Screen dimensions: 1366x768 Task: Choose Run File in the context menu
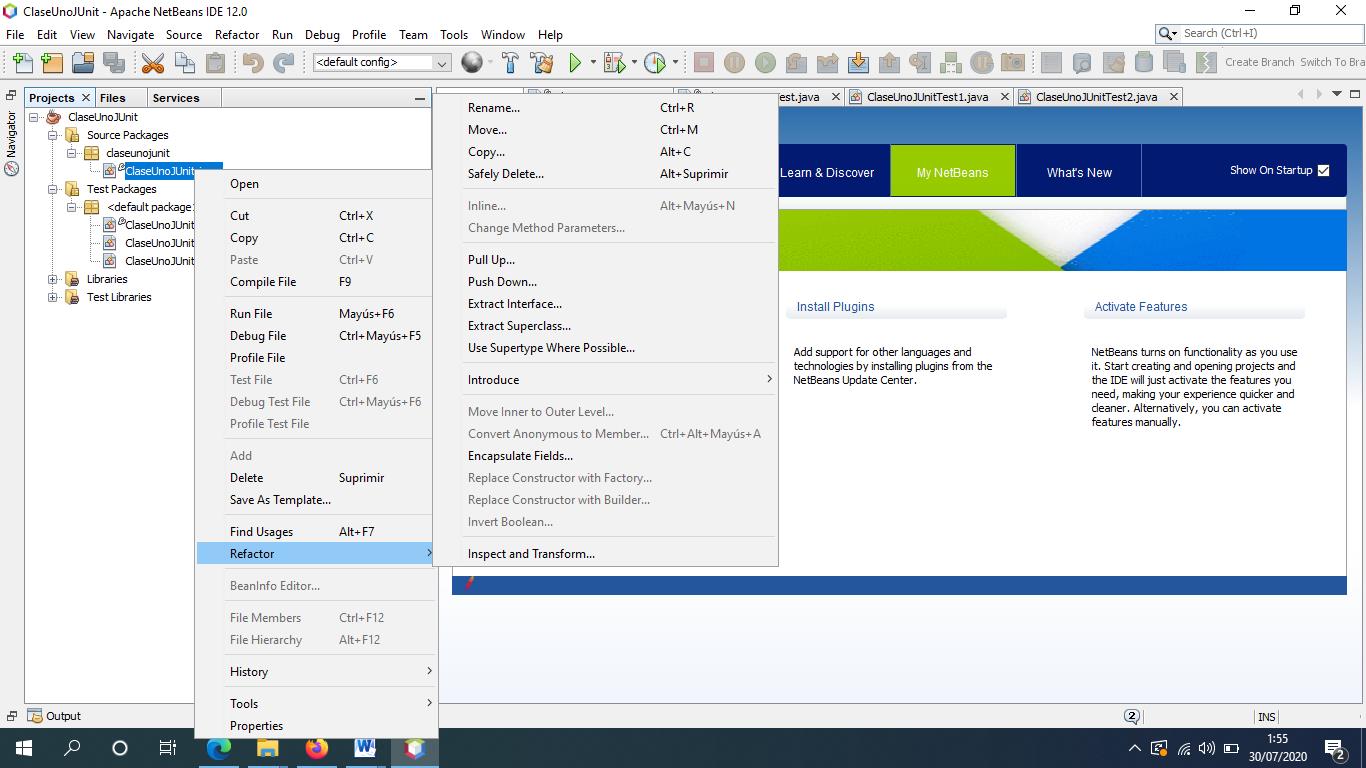click(x=316, y=314)
